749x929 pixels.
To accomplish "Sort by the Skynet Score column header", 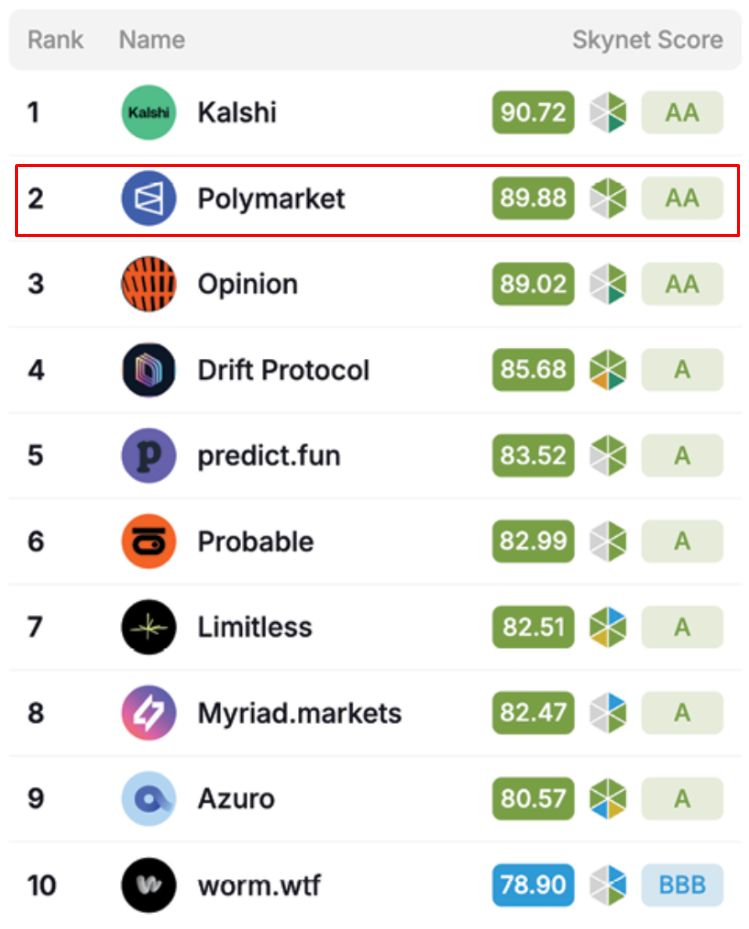I will [x=647, y=40].
